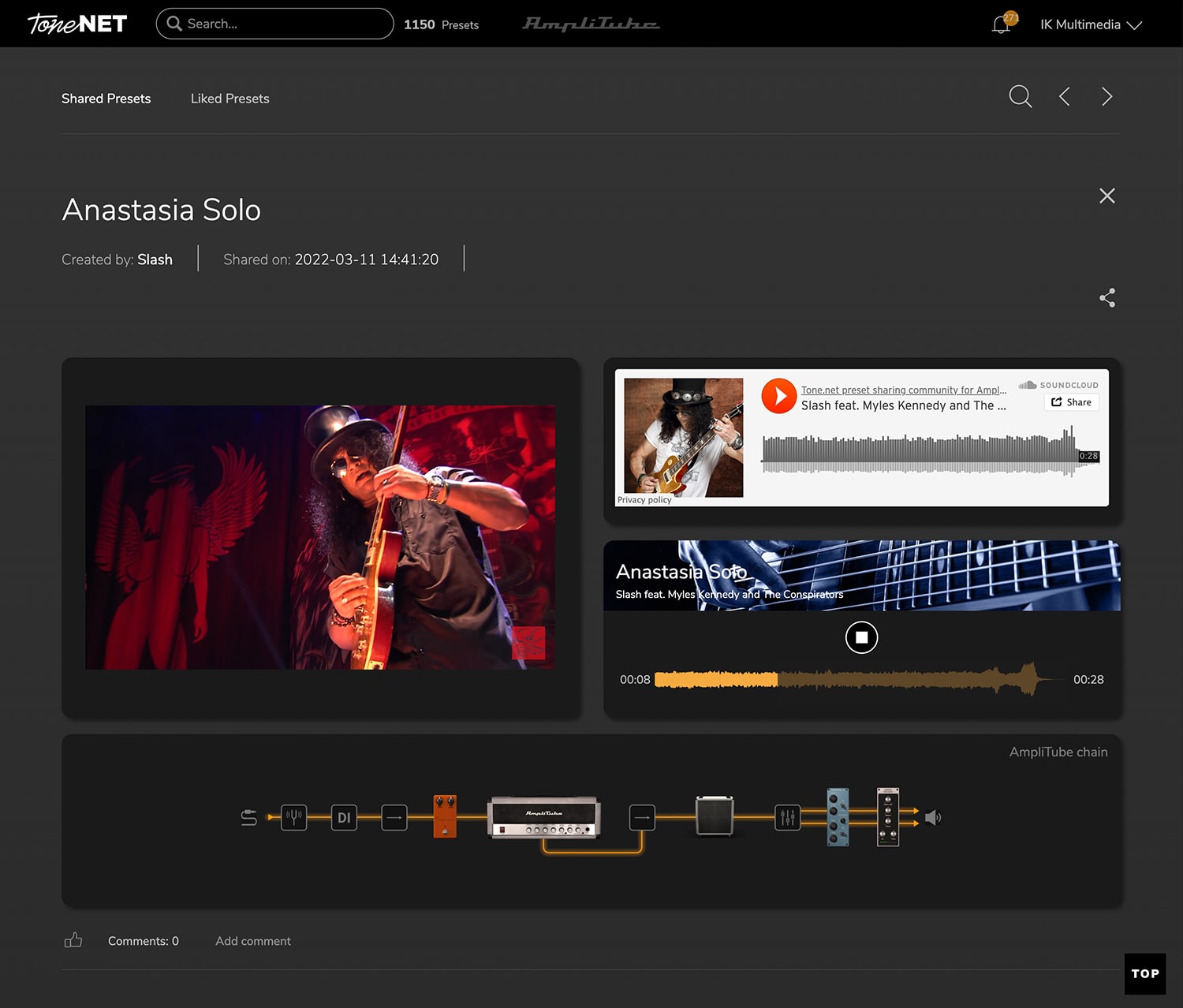This screenshot has height=1008, width=1183.
Task: Switch to the Liked Presets tab
Action: click(x=230, y=99)
